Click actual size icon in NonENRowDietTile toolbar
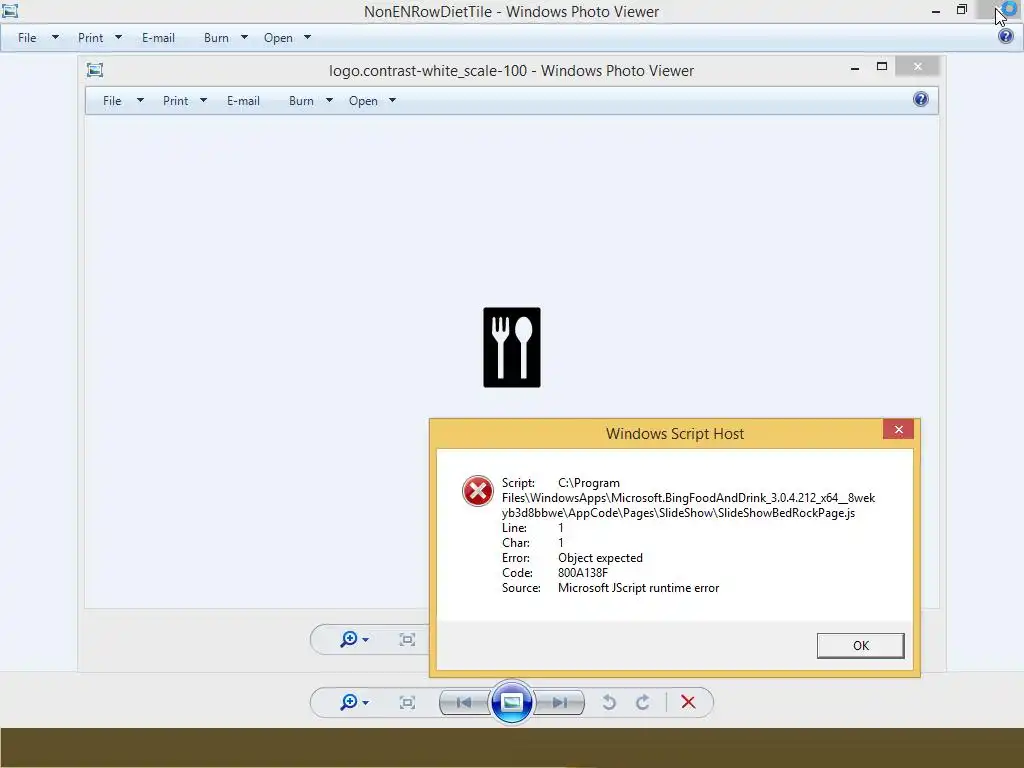This screenshot has width=1024, height=768. 407,703
